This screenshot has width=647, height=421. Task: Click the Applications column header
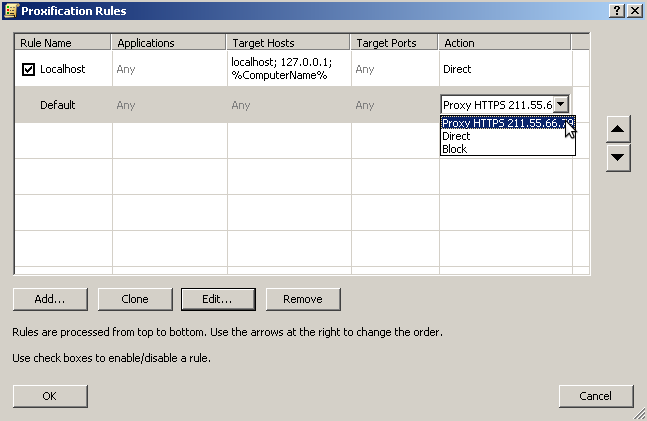[x=169, y=43]
